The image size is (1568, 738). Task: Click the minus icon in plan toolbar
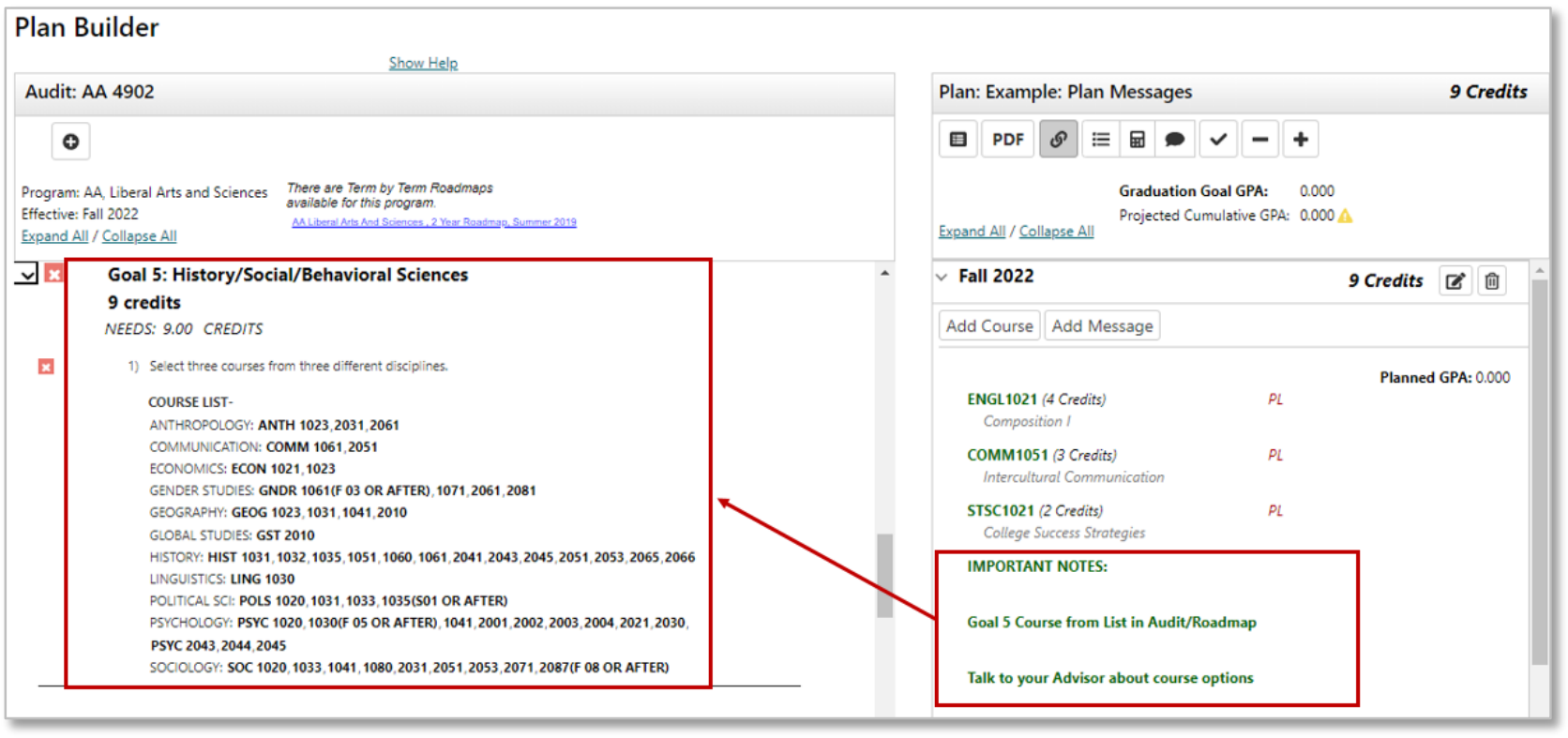click(1259, 140)
